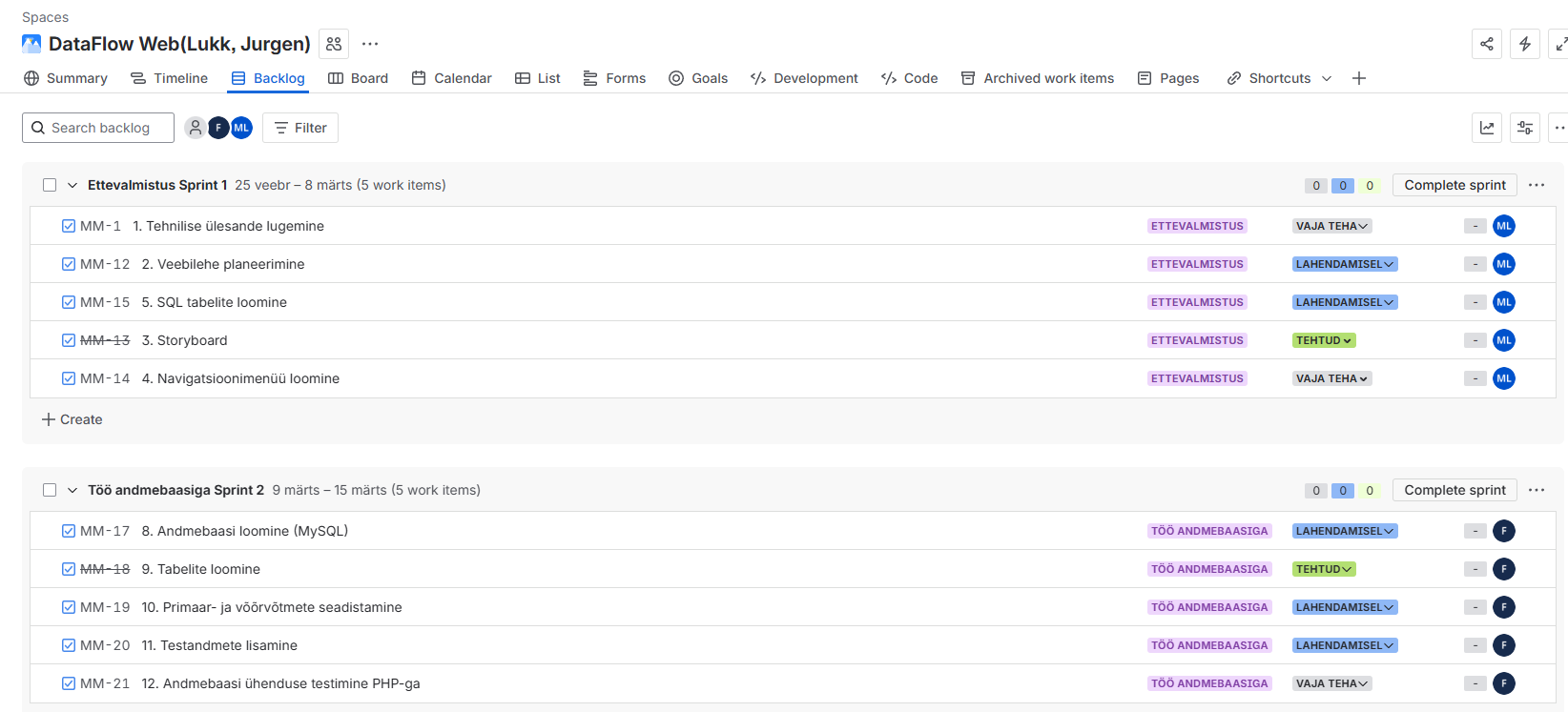Click the share icon in header
This screenshot has width=1568, height=712.
1486,44
